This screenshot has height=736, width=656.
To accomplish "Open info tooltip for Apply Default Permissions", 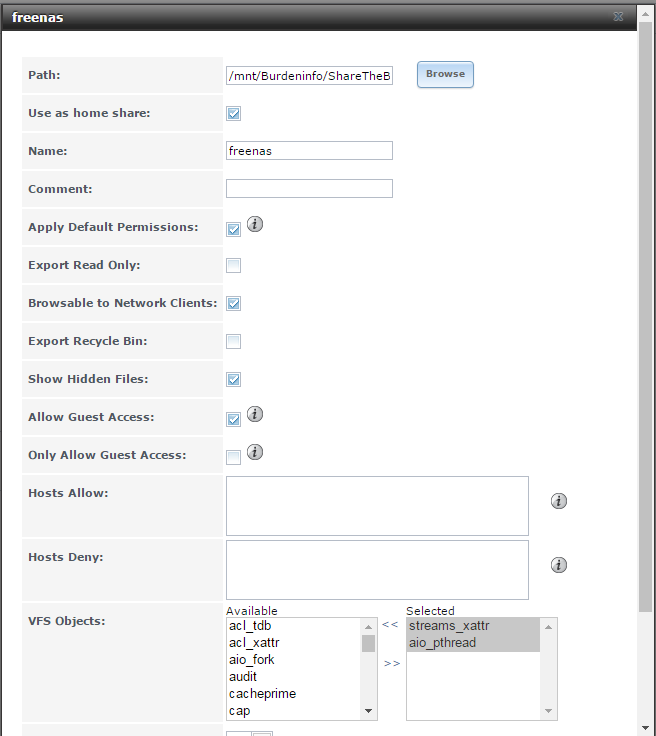I will [255, 224].
